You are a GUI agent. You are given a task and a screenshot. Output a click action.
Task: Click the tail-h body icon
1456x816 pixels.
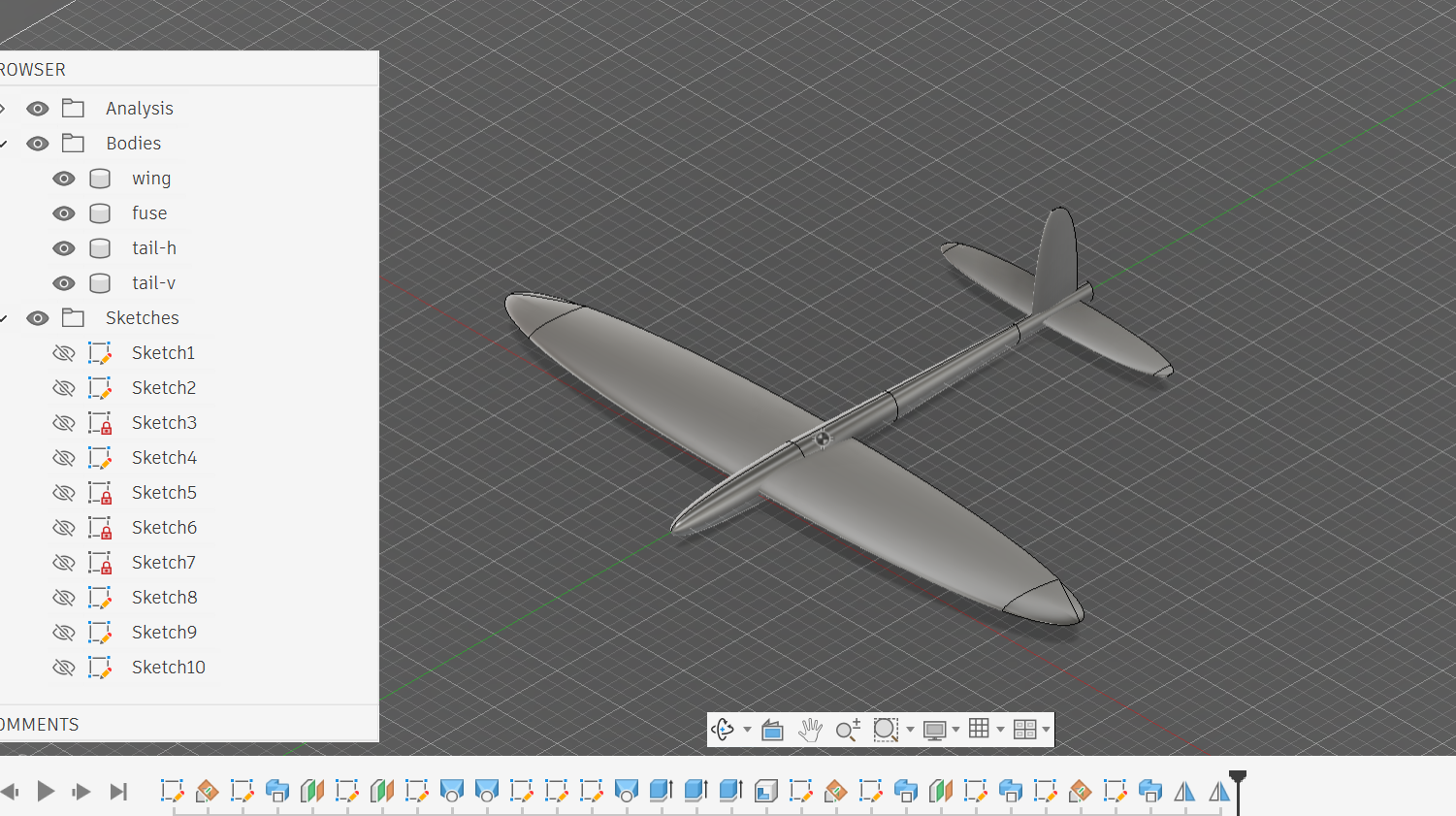pyautogui.click(x=100, y=248)
